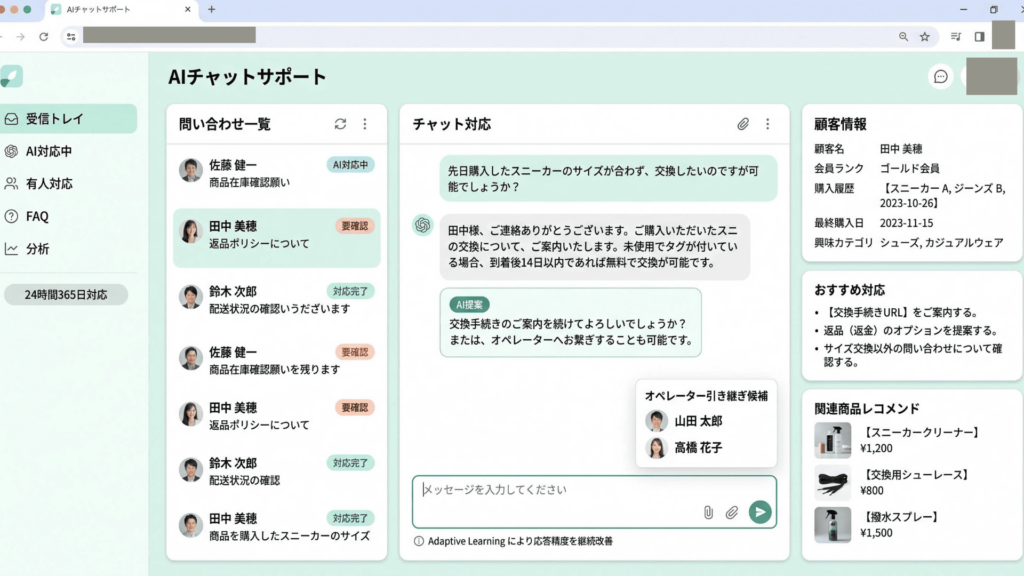Click avatar of 佐藤 健一 with AI対応中 tag
1024x576 pixels.
[x=191, y=170]
